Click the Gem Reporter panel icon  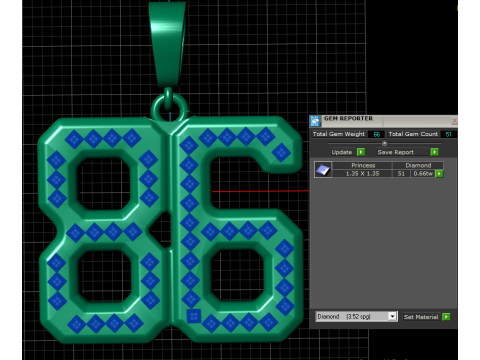click(x=315, y=121)
